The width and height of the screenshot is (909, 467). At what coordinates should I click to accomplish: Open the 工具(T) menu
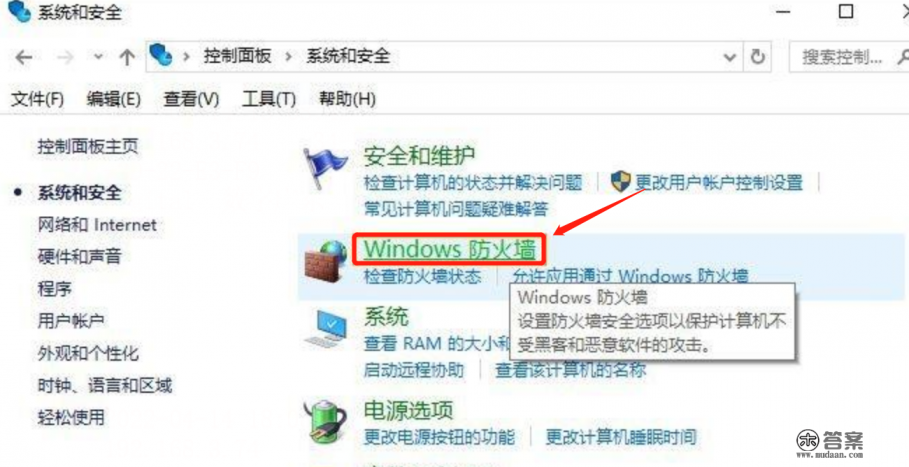point(268,99)
